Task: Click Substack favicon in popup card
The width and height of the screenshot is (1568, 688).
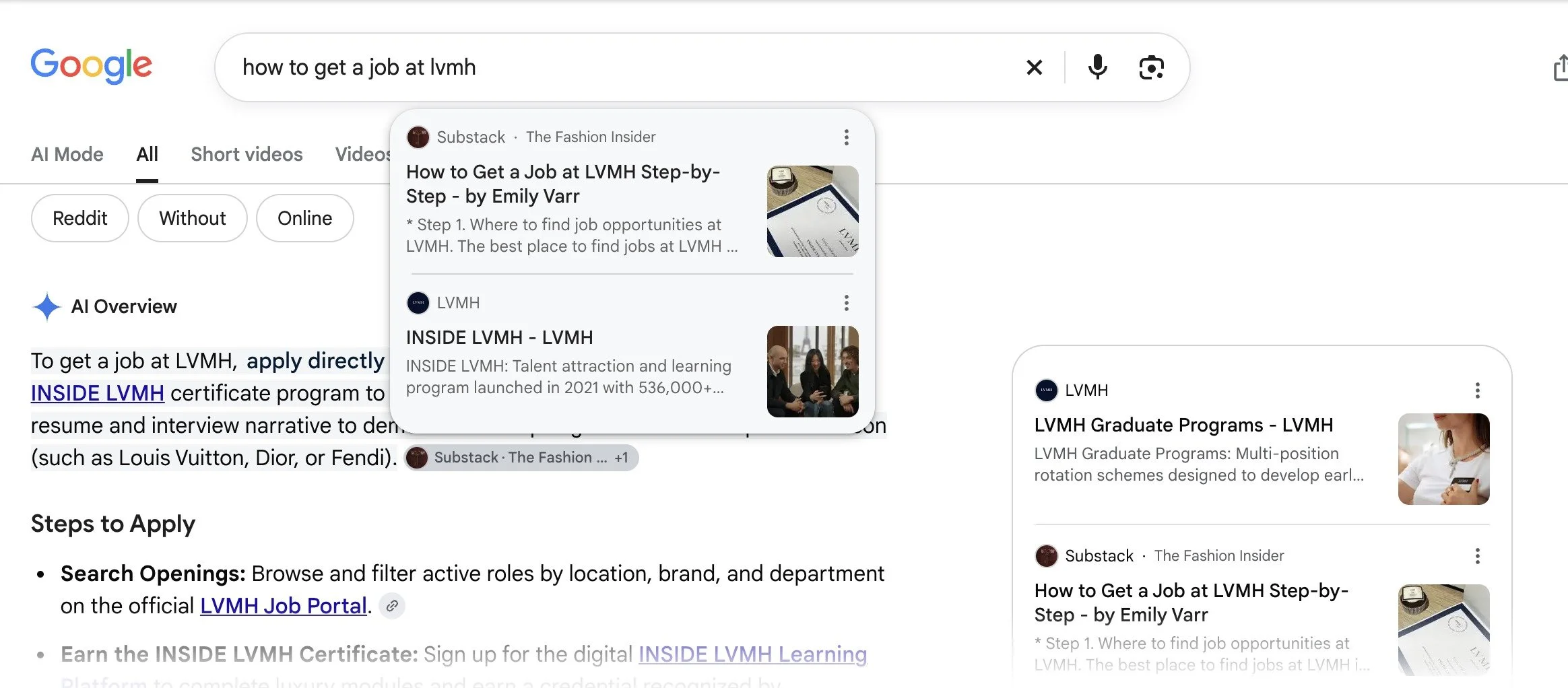Action: pyautogui.click(x=418, y=137)
